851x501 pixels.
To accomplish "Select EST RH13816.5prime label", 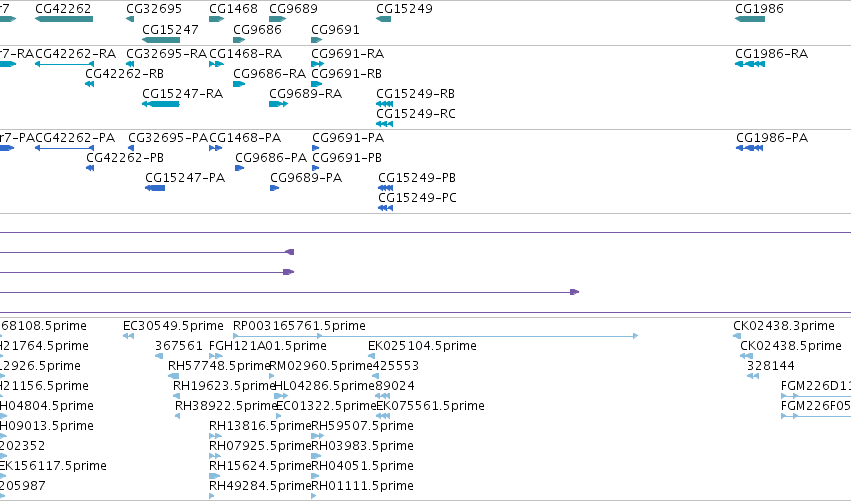I will [x=260, y=426].
